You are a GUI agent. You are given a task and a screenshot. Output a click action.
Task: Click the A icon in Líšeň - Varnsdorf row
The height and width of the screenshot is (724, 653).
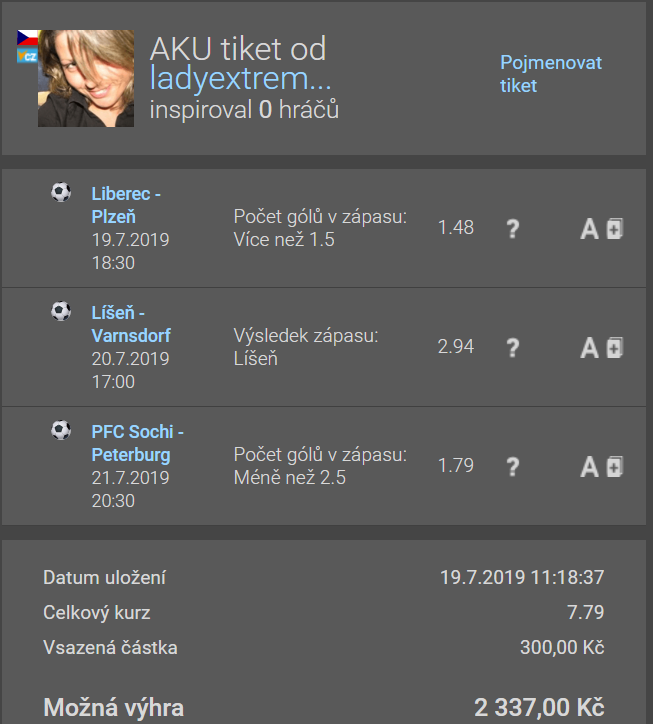click(x=589, y=348)
